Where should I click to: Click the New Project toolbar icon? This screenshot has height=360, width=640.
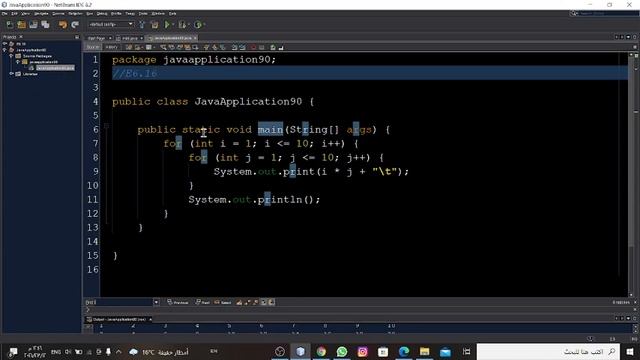(21, 25)
